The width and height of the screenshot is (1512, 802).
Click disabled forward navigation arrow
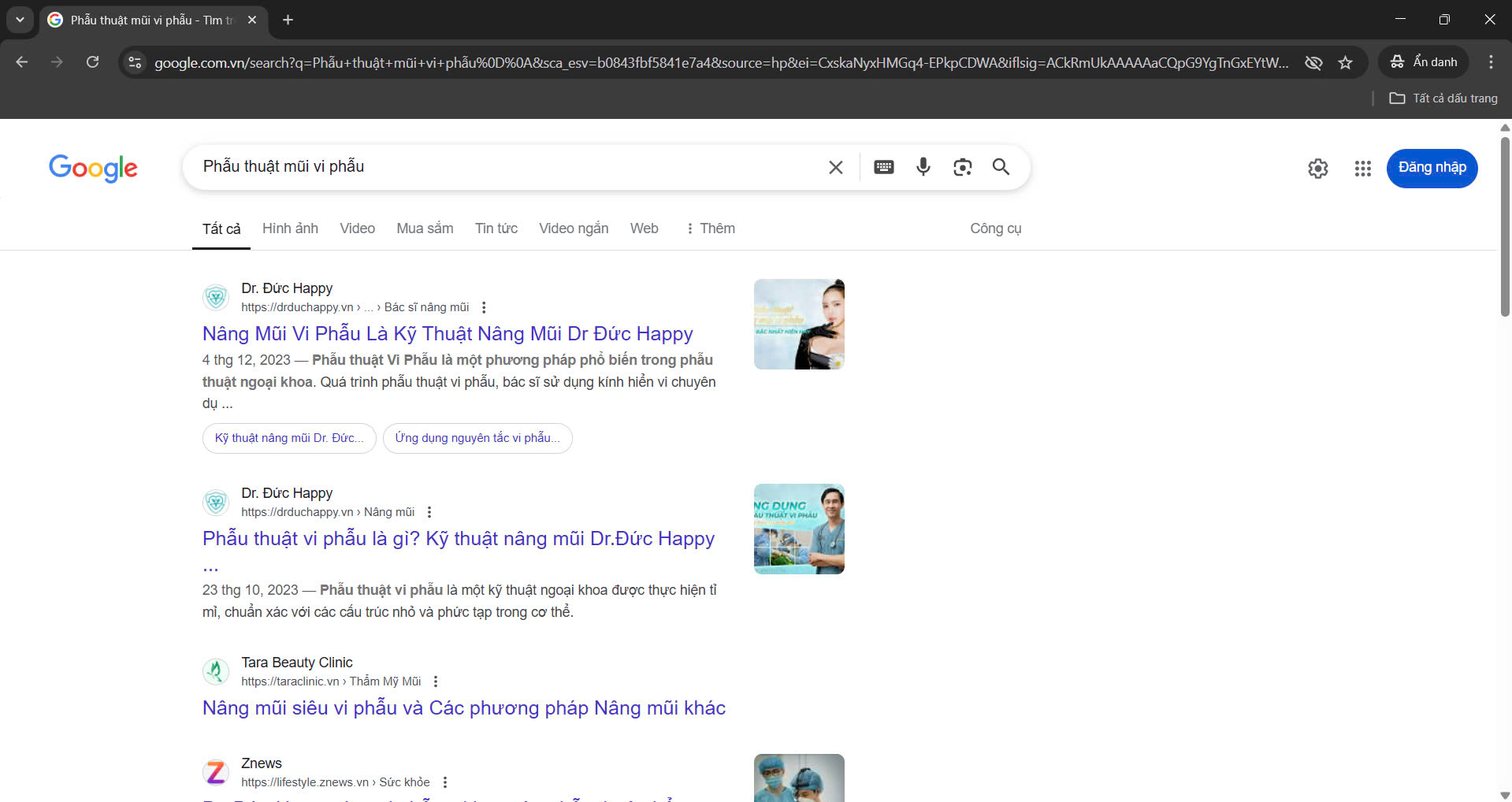coord(57,62)
